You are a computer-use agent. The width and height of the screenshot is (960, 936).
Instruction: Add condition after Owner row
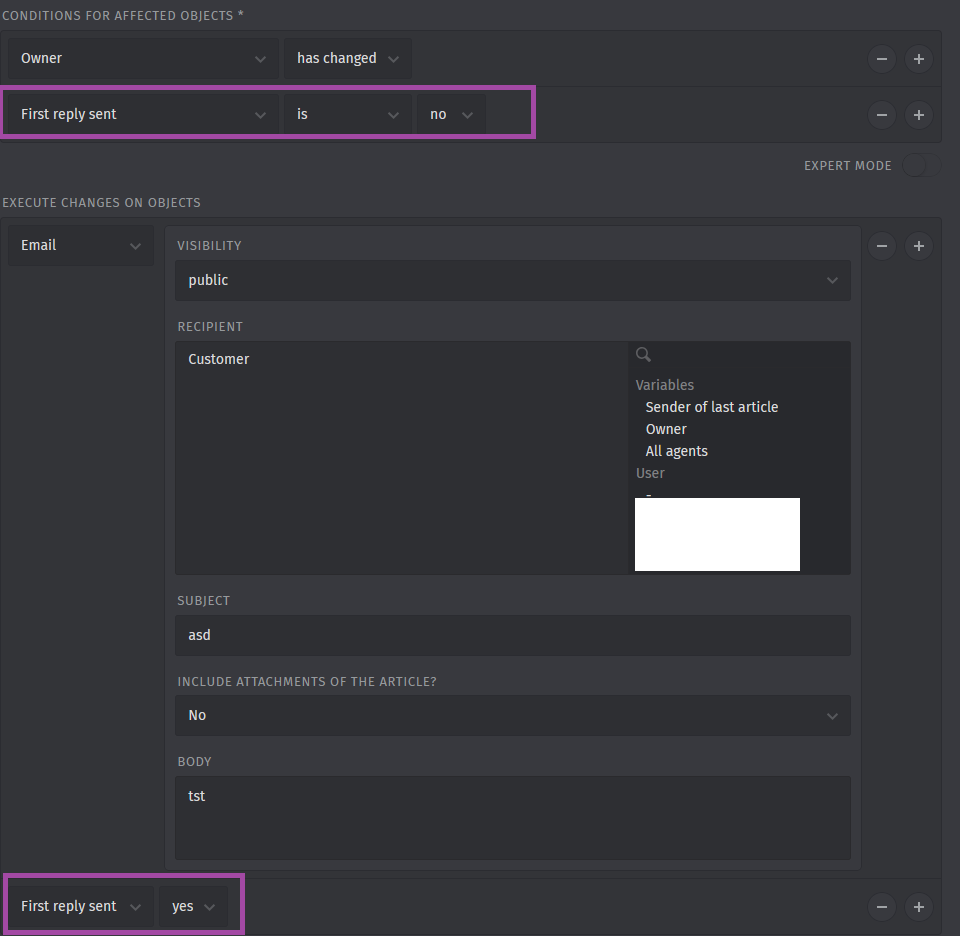918,59
